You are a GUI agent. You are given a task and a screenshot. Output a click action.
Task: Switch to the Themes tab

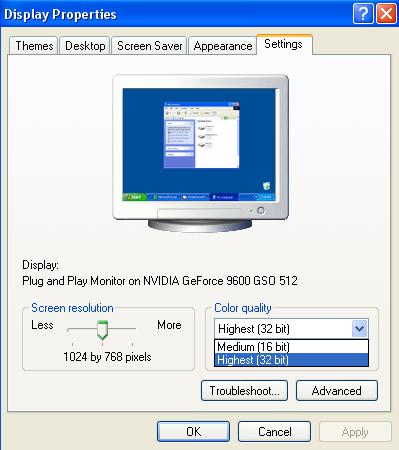tap(34, 46)
